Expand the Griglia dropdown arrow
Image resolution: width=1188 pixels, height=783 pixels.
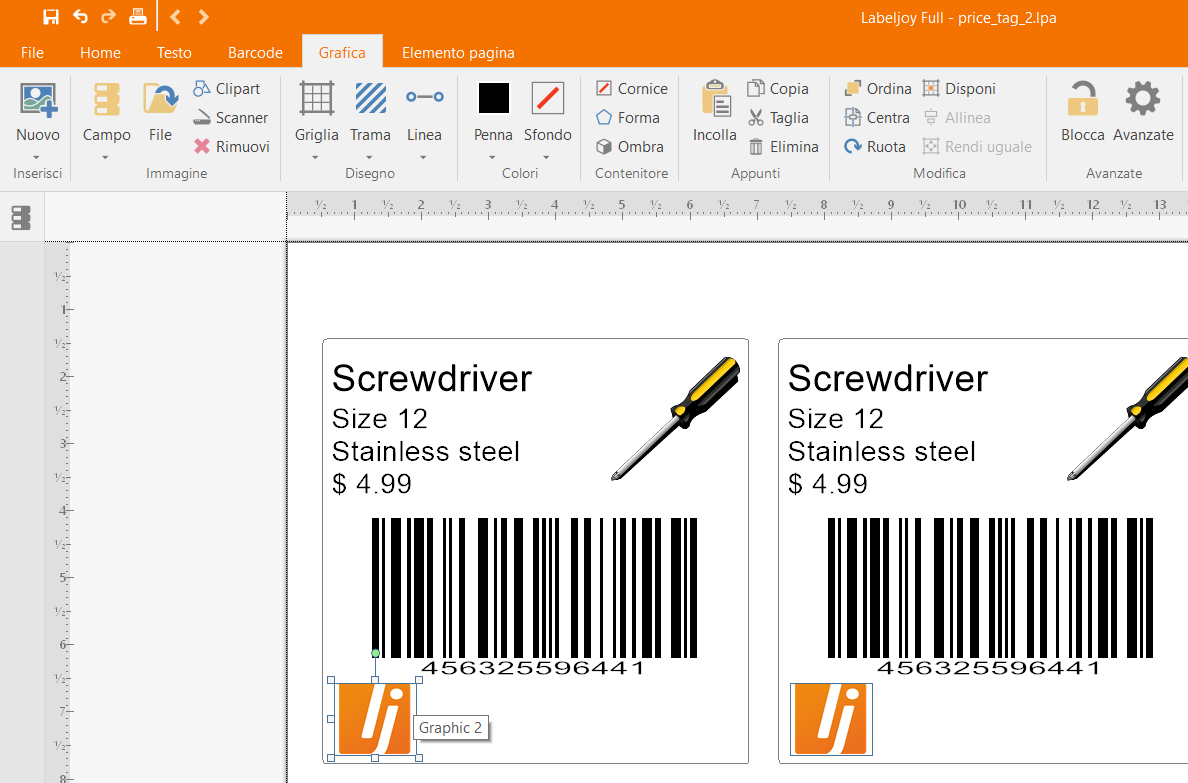pyautogui.click(x=315, y=158)
